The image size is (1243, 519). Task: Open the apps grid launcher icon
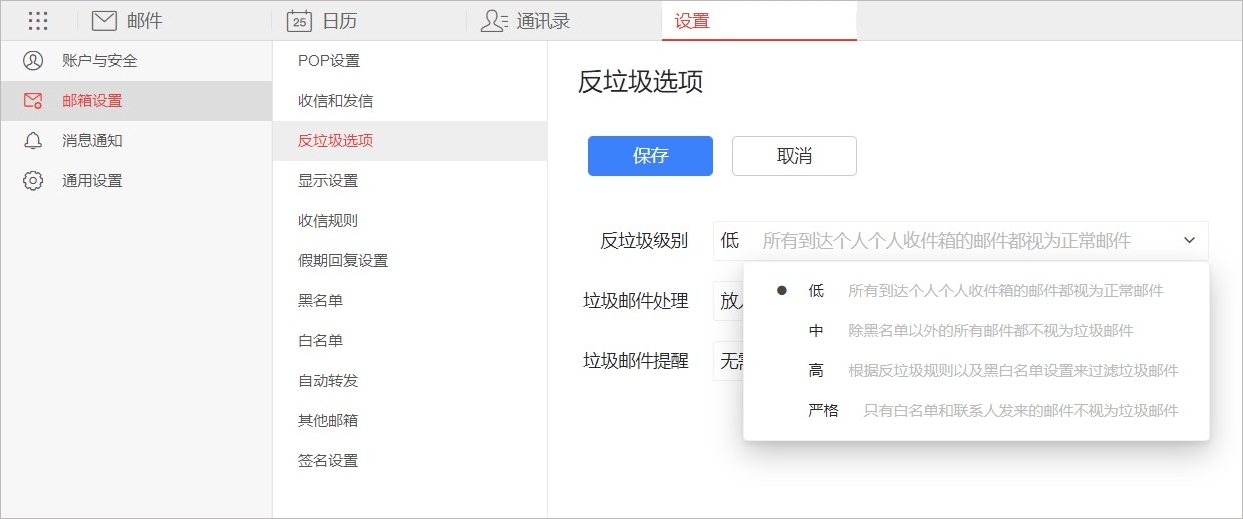pos(38,20)
